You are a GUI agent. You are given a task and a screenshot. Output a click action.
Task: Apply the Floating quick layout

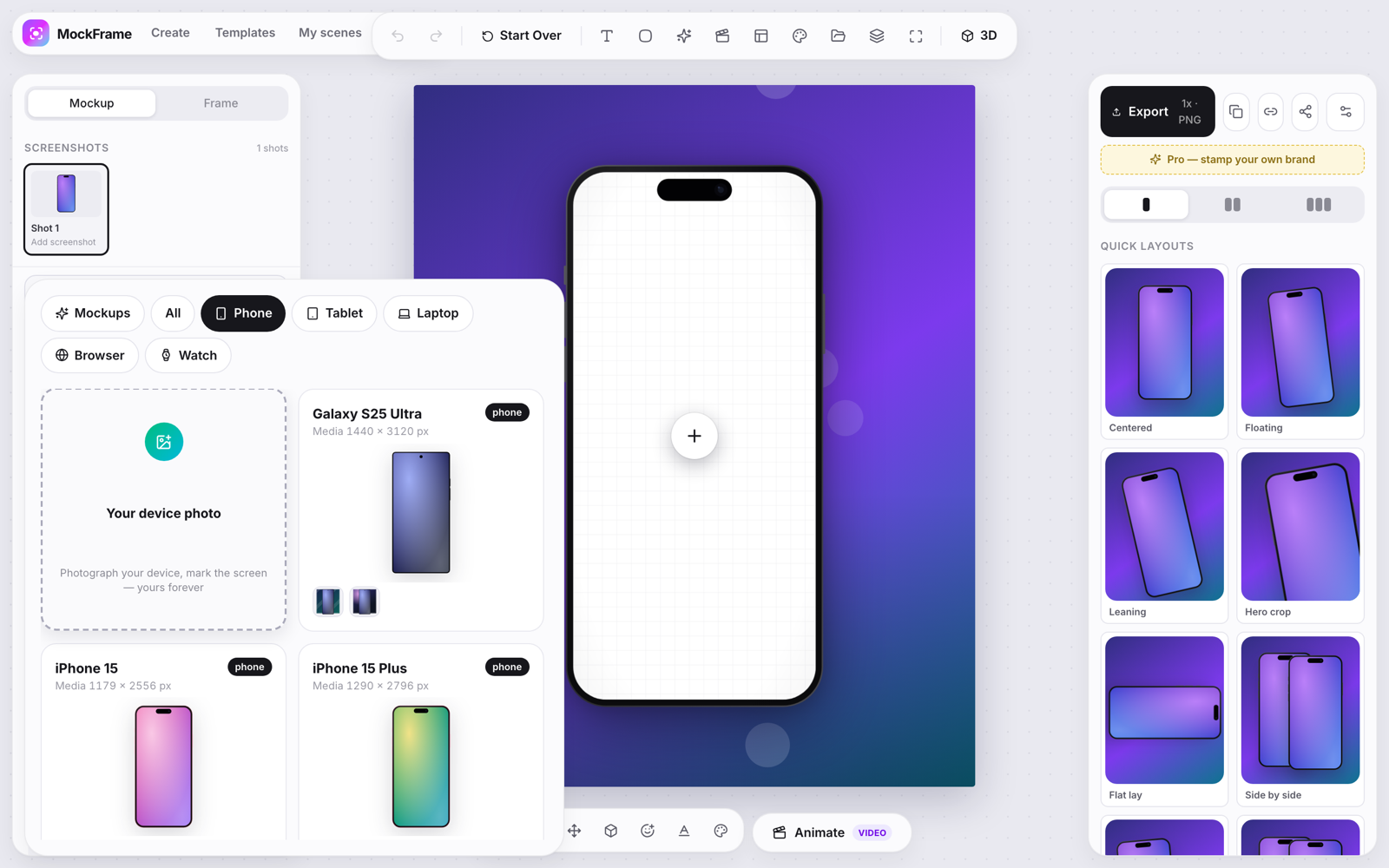tap(1300, 352)
